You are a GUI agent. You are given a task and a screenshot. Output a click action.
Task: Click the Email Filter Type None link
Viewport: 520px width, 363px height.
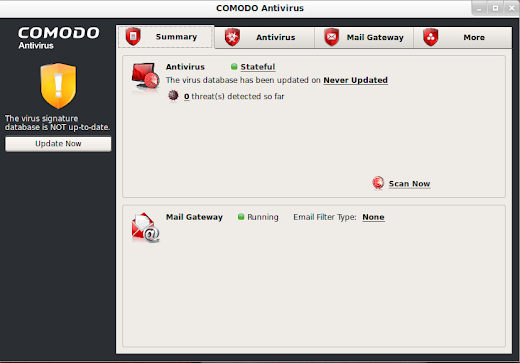point(373,217)
